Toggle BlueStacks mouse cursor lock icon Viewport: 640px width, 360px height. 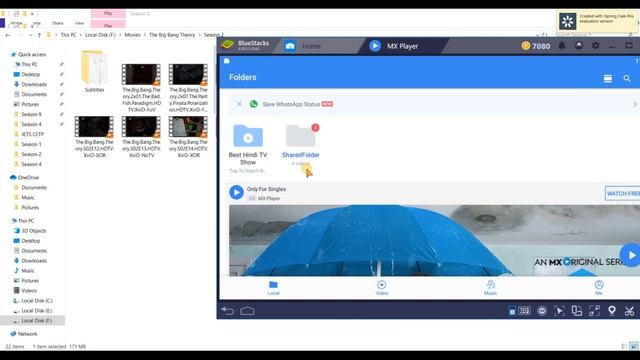559,311
